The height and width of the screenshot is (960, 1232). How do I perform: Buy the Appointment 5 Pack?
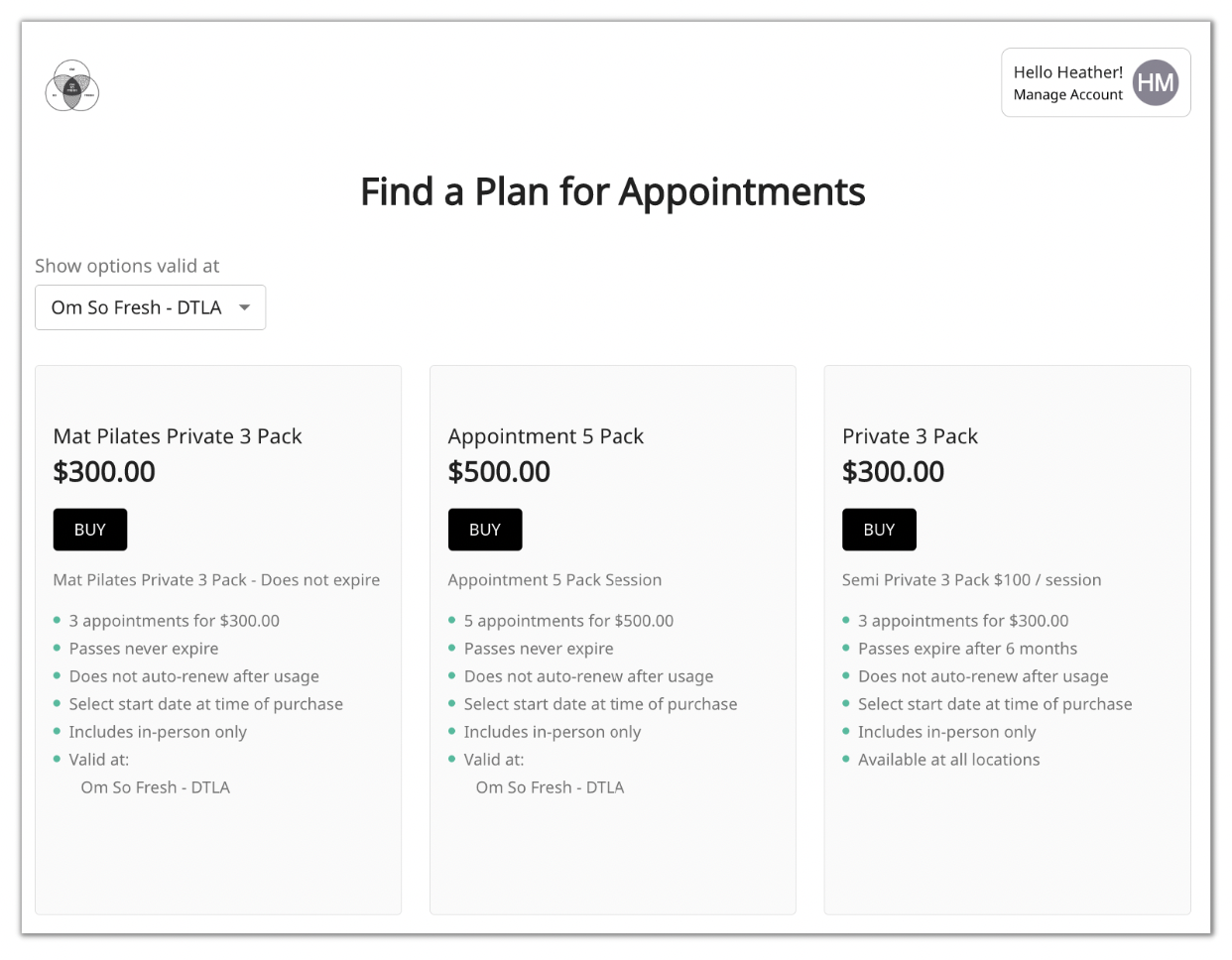[x=485, y=530]
